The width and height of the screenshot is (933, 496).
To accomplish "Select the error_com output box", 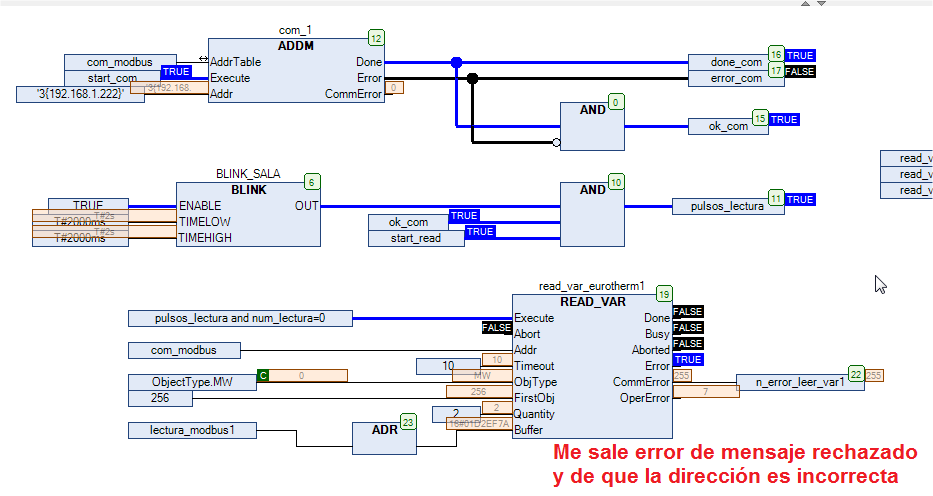I will pos(735,78).
